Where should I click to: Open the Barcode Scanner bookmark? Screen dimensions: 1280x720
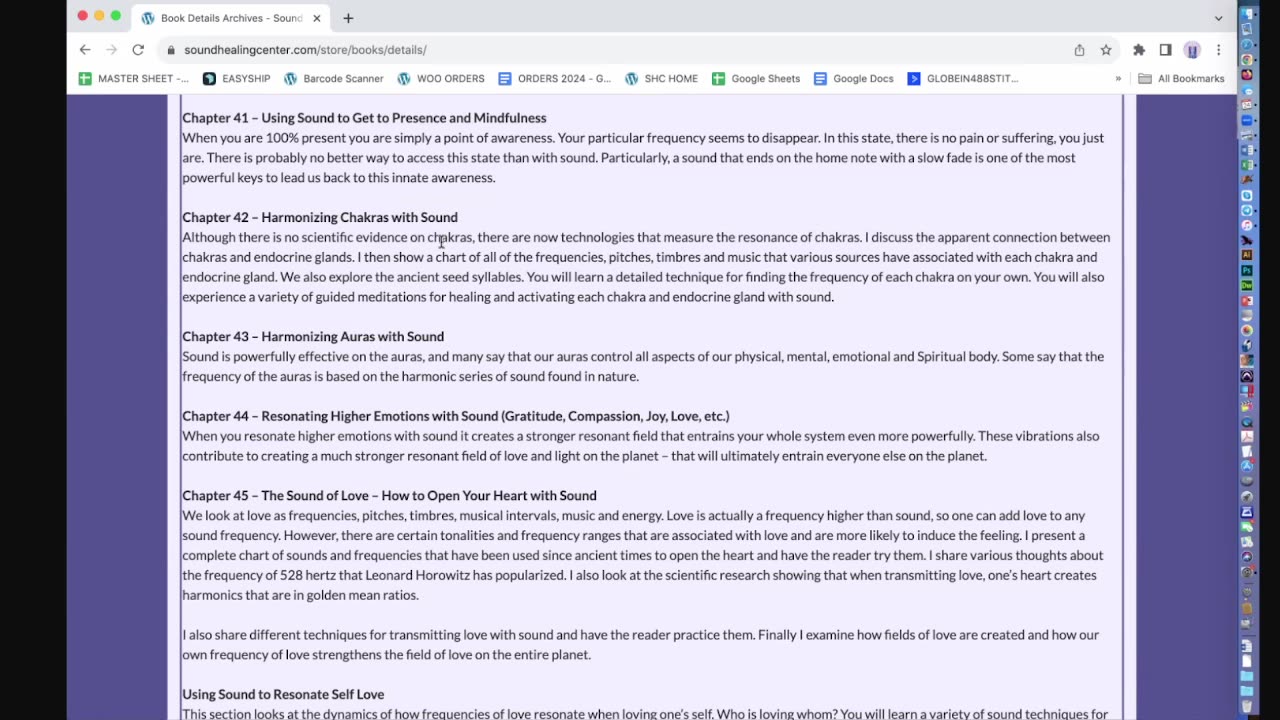point(334,79)
